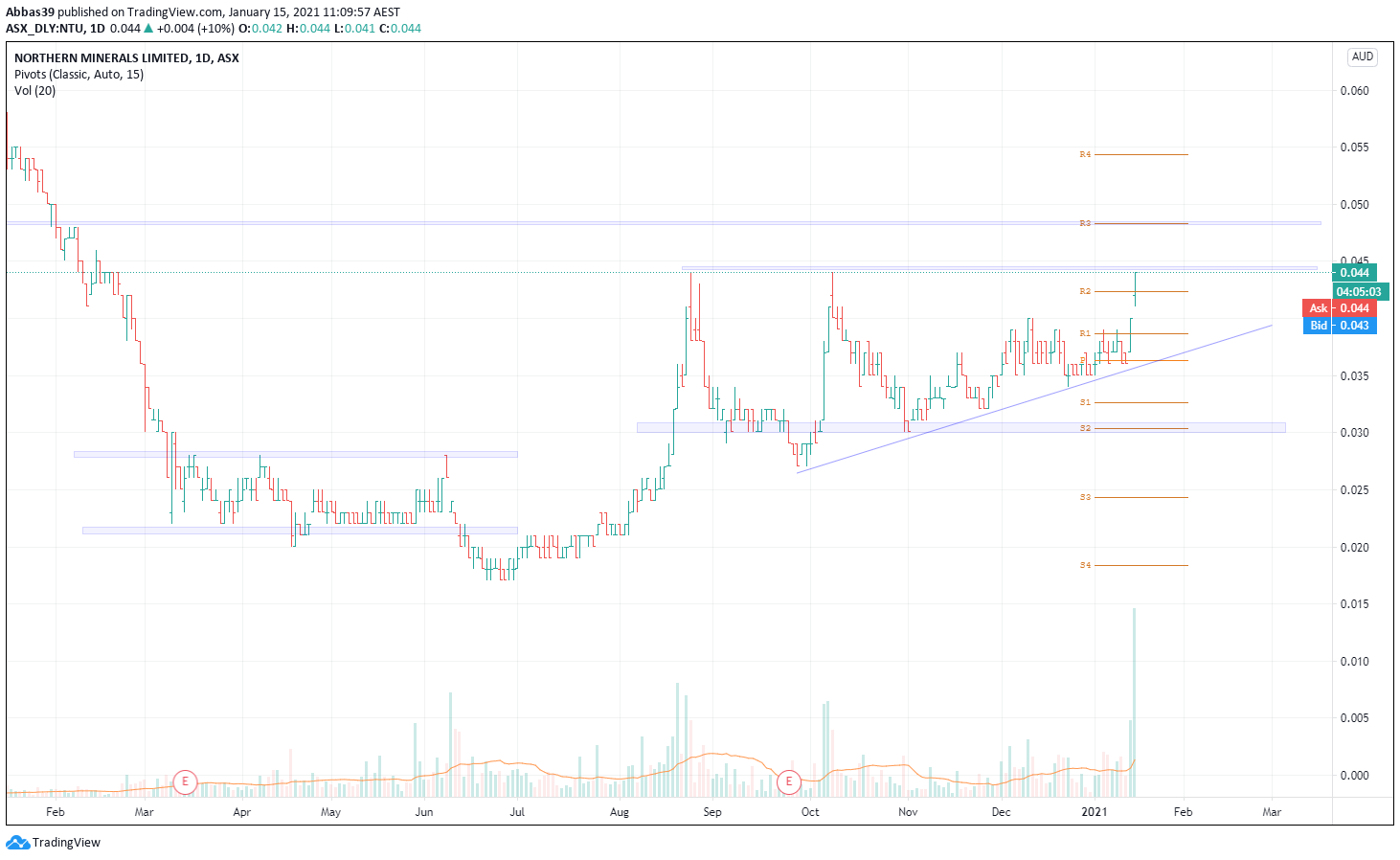
Task: Click the S3 pivot level label
Action: [x=1085, y=497]
